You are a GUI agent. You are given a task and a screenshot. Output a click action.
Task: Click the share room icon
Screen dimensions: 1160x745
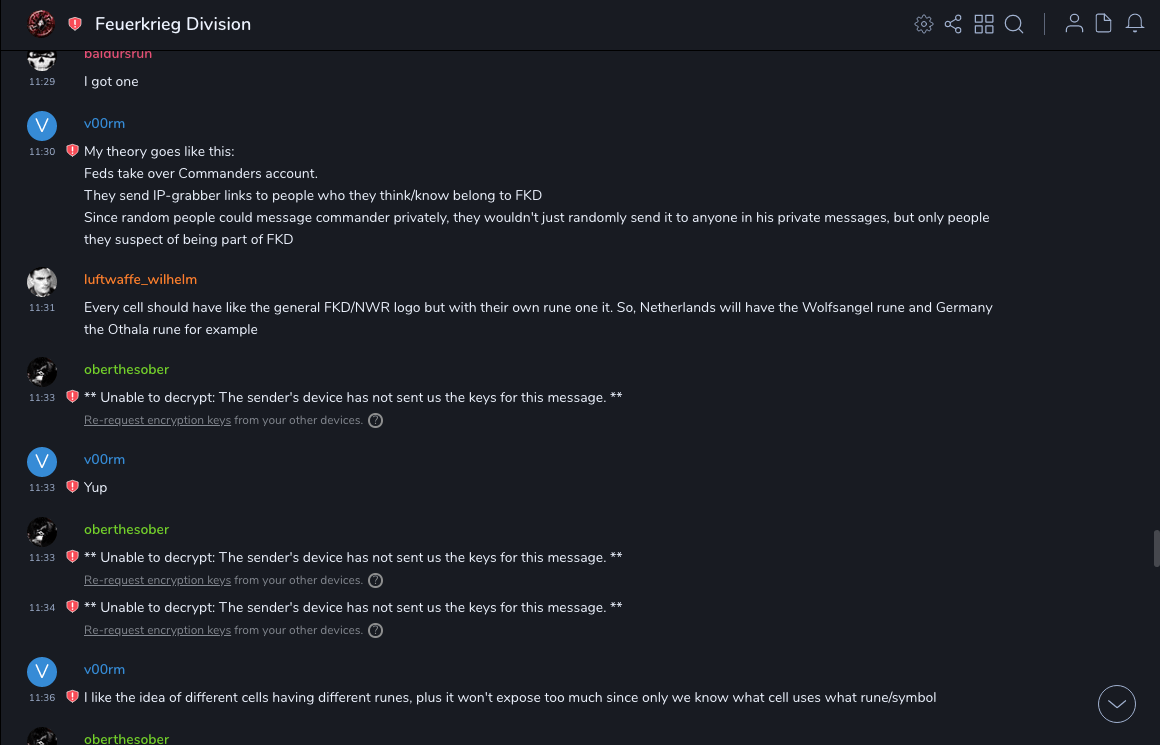(x=953, y=24)
